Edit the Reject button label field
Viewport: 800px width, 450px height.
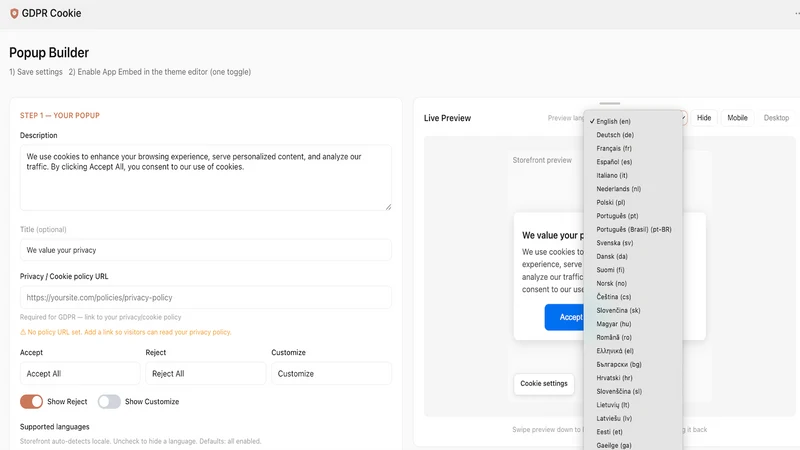point(206,373)
